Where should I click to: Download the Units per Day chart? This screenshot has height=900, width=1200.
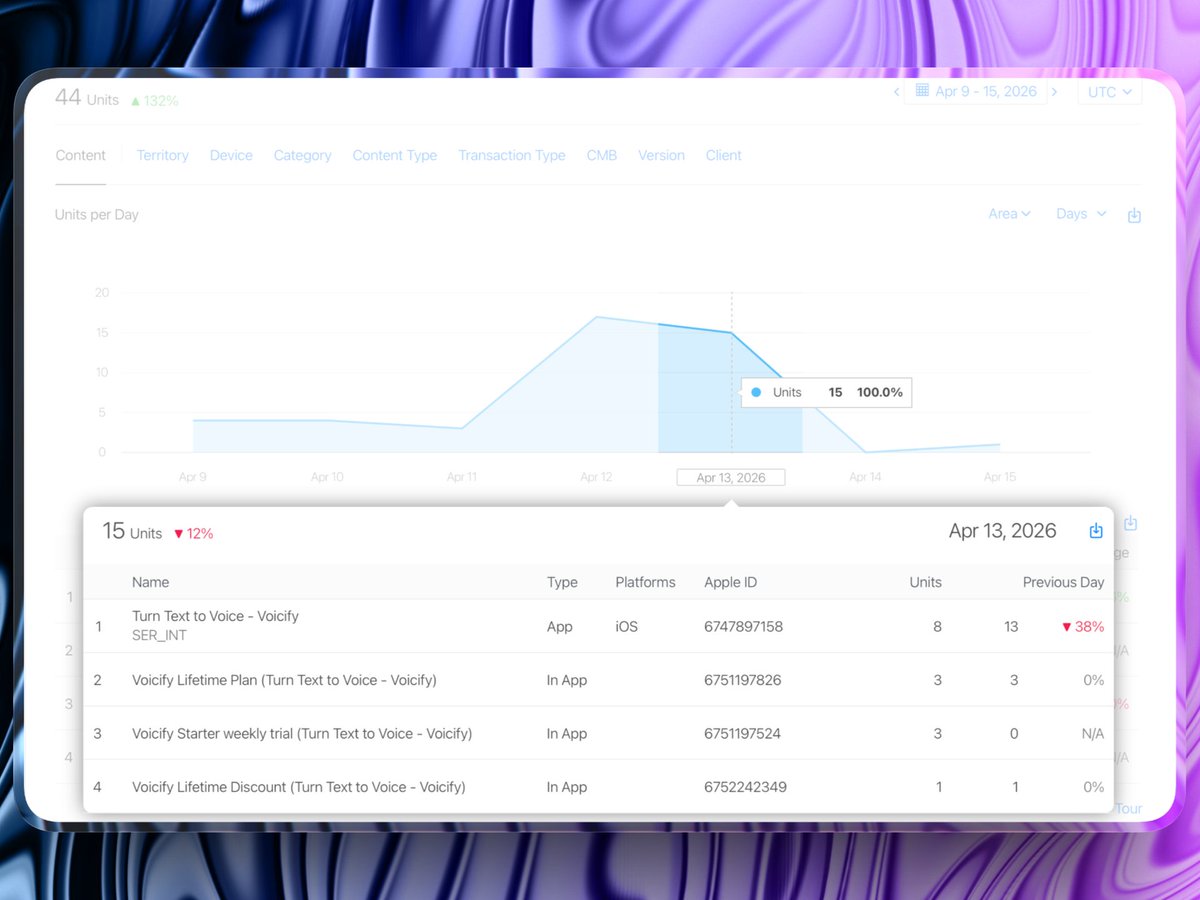tap(1134, 215)
